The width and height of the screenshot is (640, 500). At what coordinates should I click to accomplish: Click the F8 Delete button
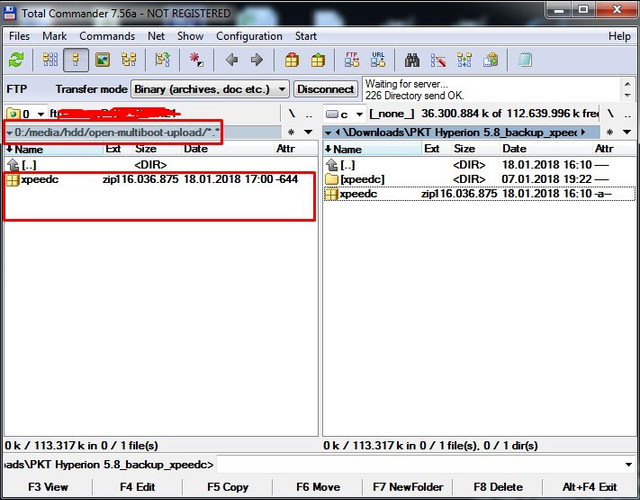[498, 487]
